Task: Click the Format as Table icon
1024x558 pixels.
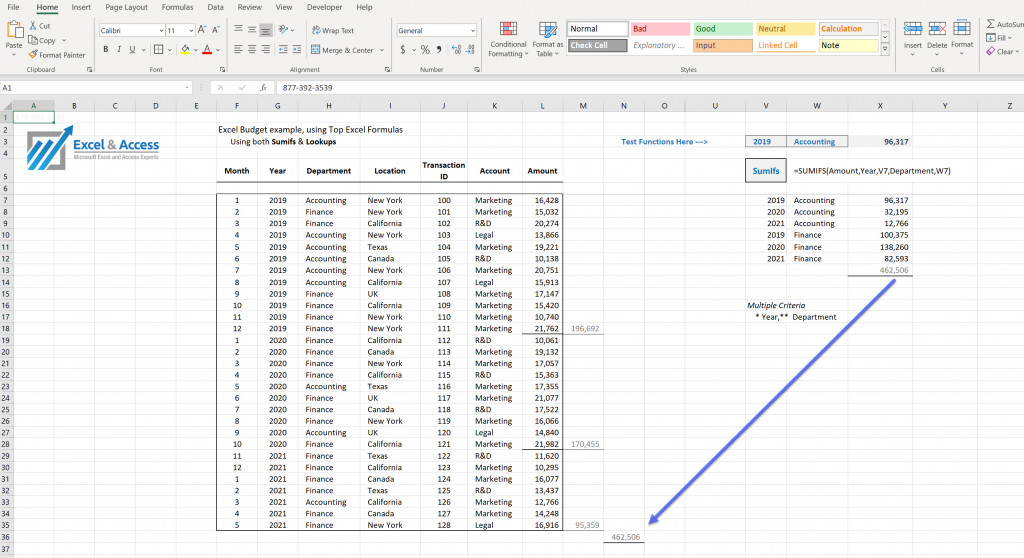Action: click(547, 30)
